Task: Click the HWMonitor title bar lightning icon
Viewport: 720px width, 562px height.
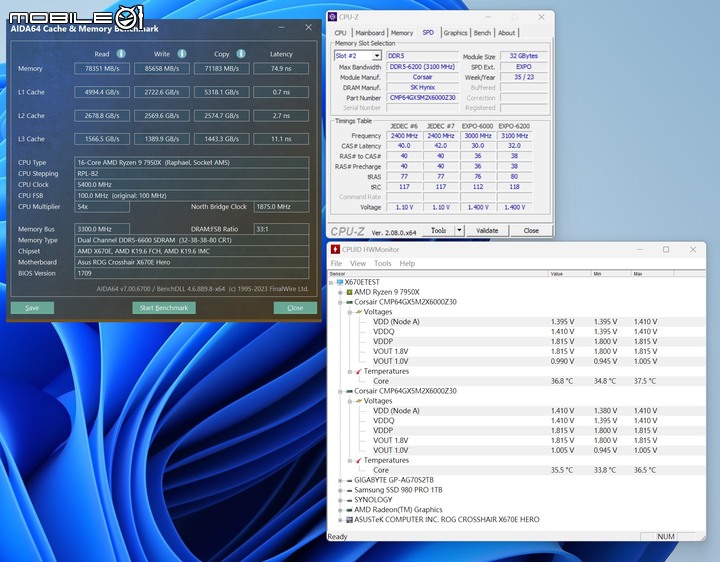Action: click(x=335, y=249)
